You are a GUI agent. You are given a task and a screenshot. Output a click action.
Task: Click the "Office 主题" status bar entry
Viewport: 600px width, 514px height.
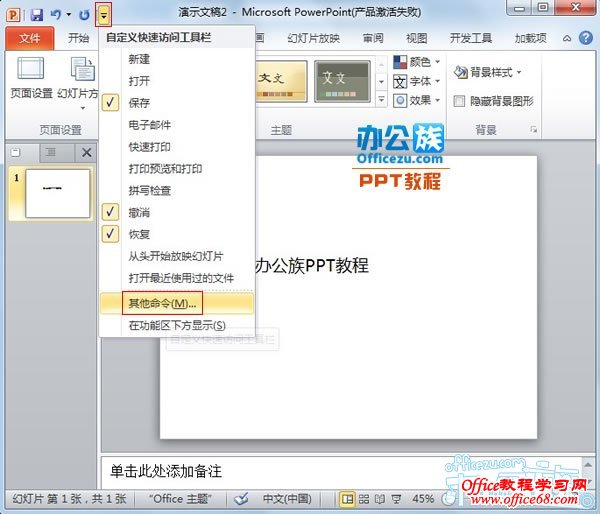point(180,499)
